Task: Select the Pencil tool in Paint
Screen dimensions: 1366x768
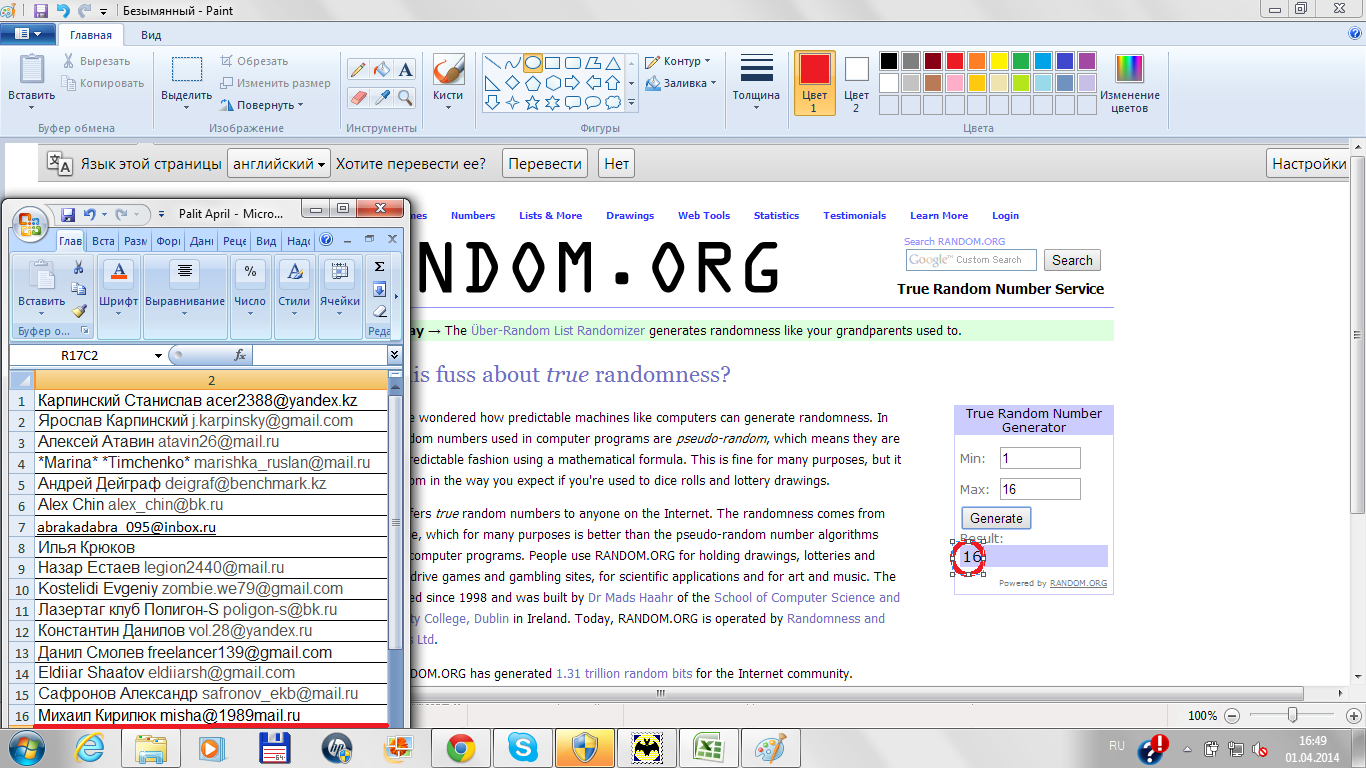Action: pyautogui.click(x=357, y=70)
